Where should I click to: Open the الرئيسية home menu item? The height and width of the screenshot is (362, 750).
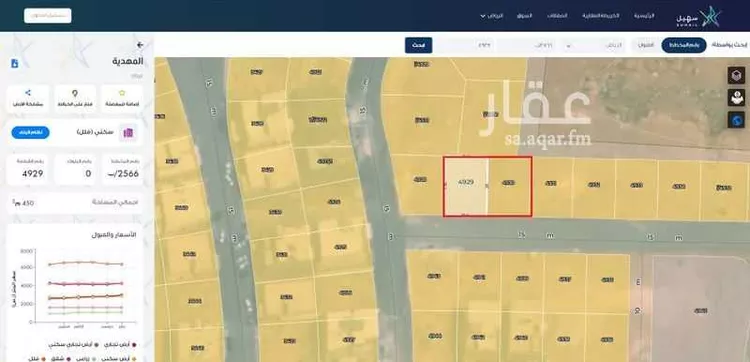pyautogui.click(x=644, y=16)
